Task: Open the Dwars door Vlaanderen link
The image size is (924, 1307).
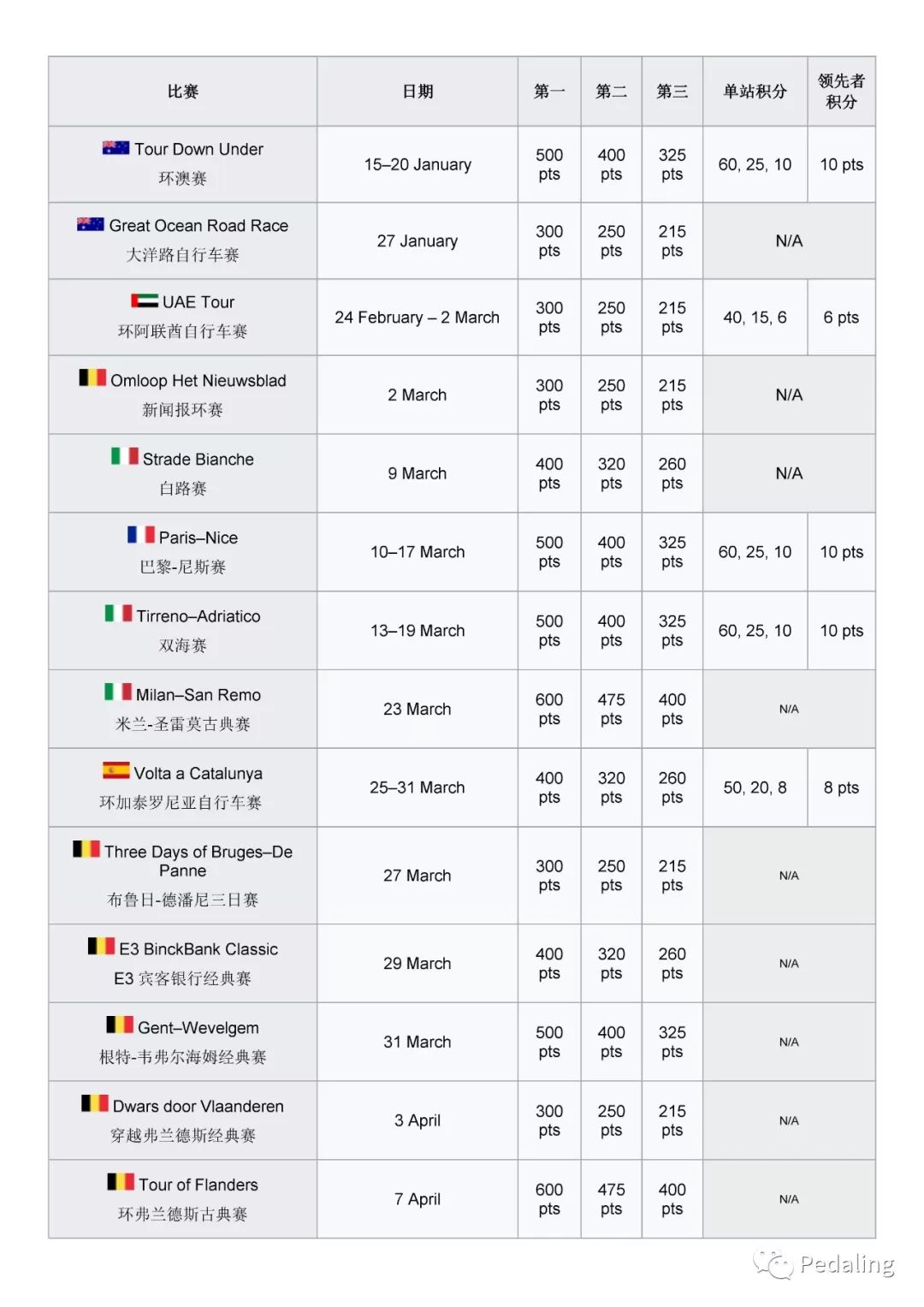Action: click(x=198, y=1107)
